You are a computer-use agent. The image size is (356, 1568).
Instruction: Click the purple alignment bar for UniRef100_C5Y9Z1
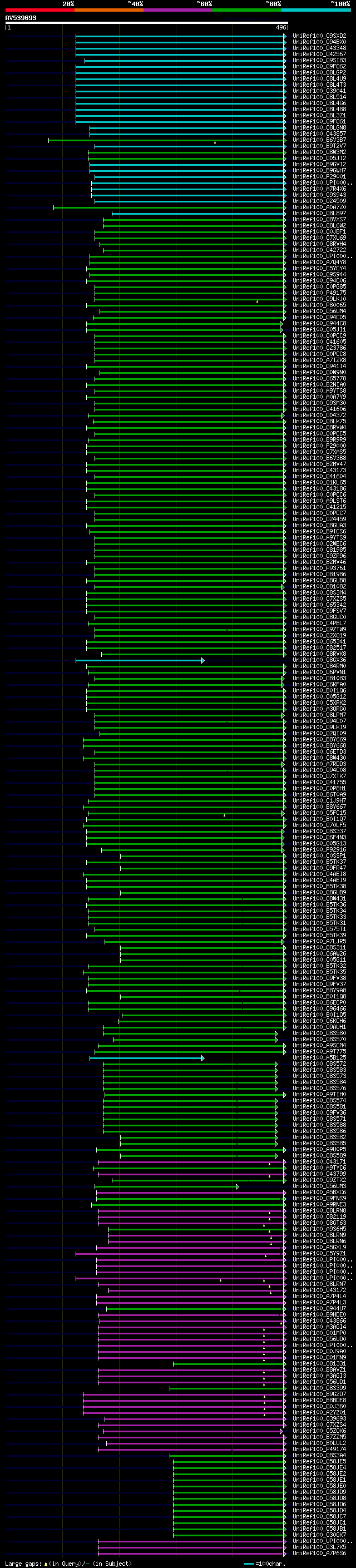[181, 1254]
